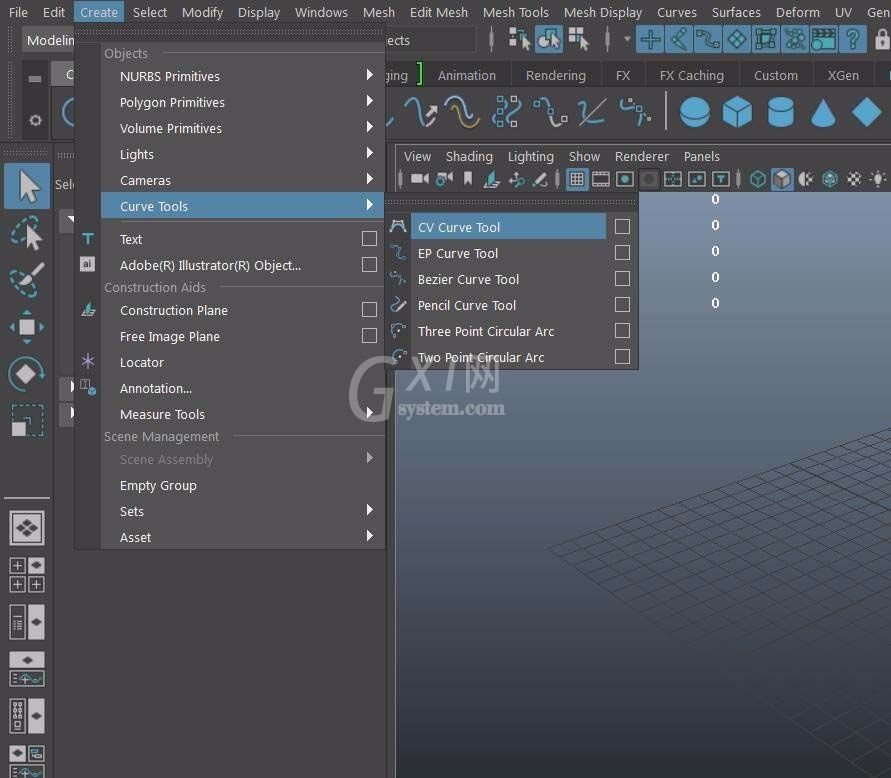This screenshot has height=778, width=891.
Task: Enable smooth shade all cube icon
Action: [x=782, y=180]
